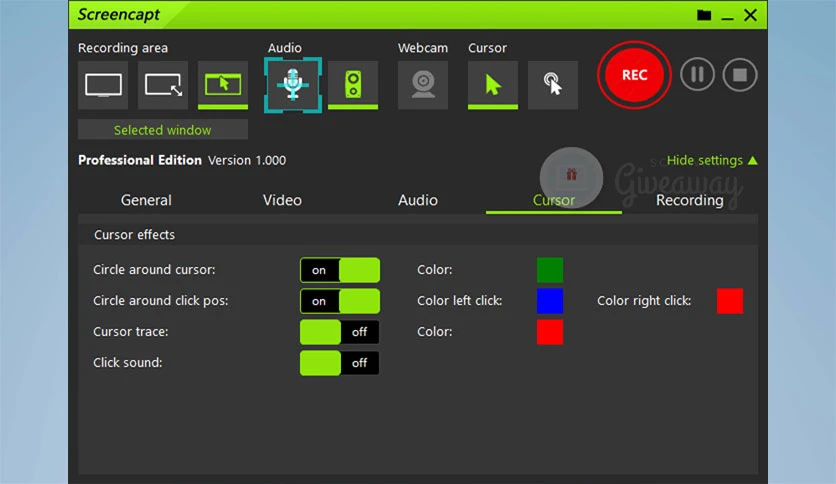Select the window recording area icon
836x484 pixels.
[223, 85]
